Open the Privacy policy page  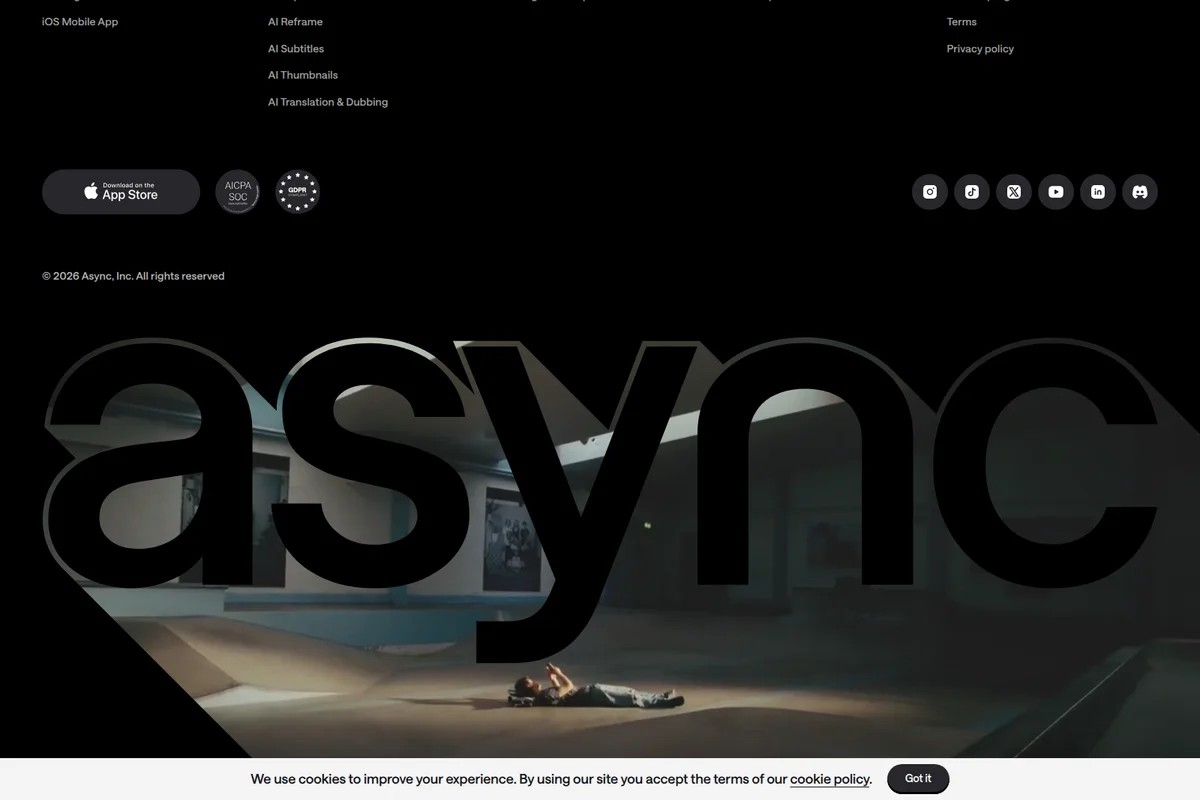[x=980, y=48]
